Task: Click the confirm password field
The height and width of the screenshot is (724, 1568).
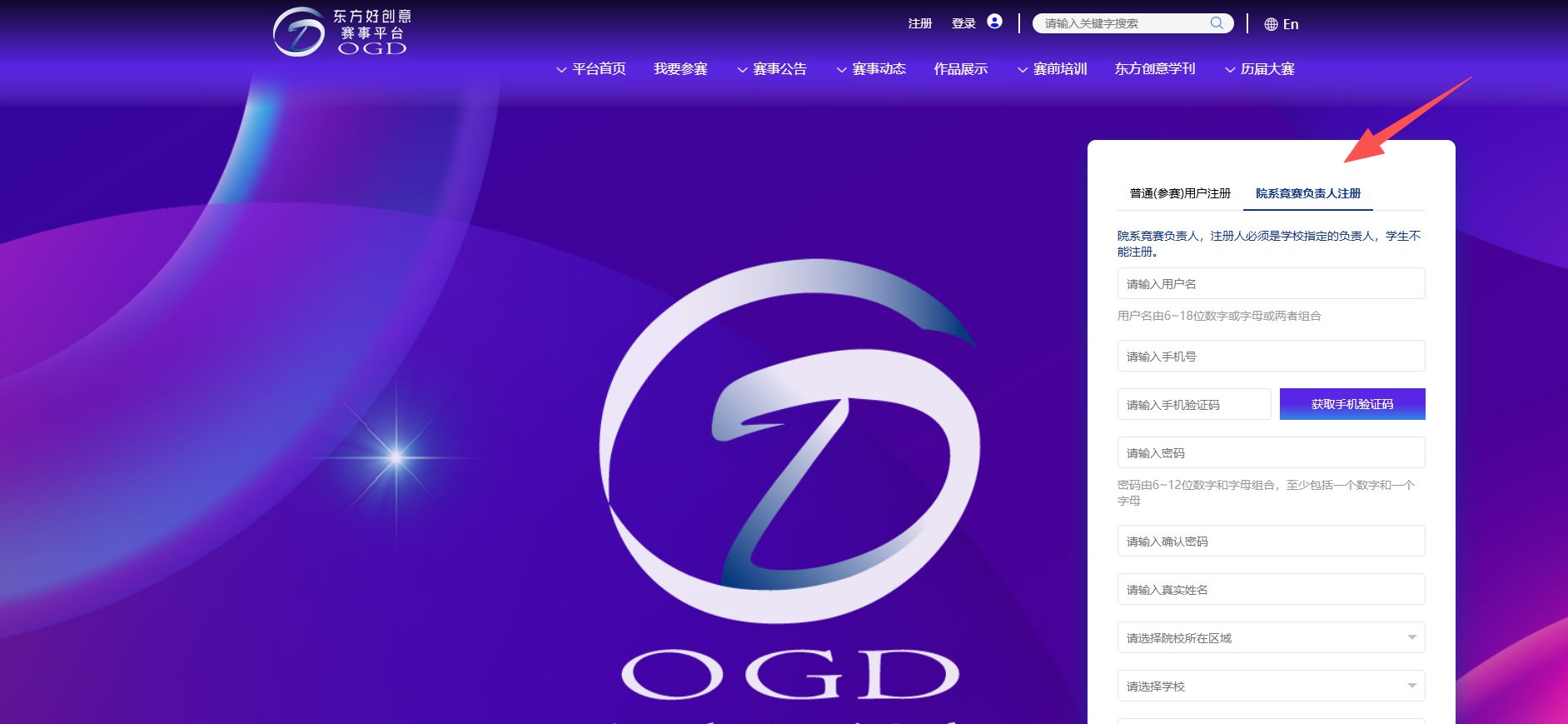Action: click(1272, 541)
